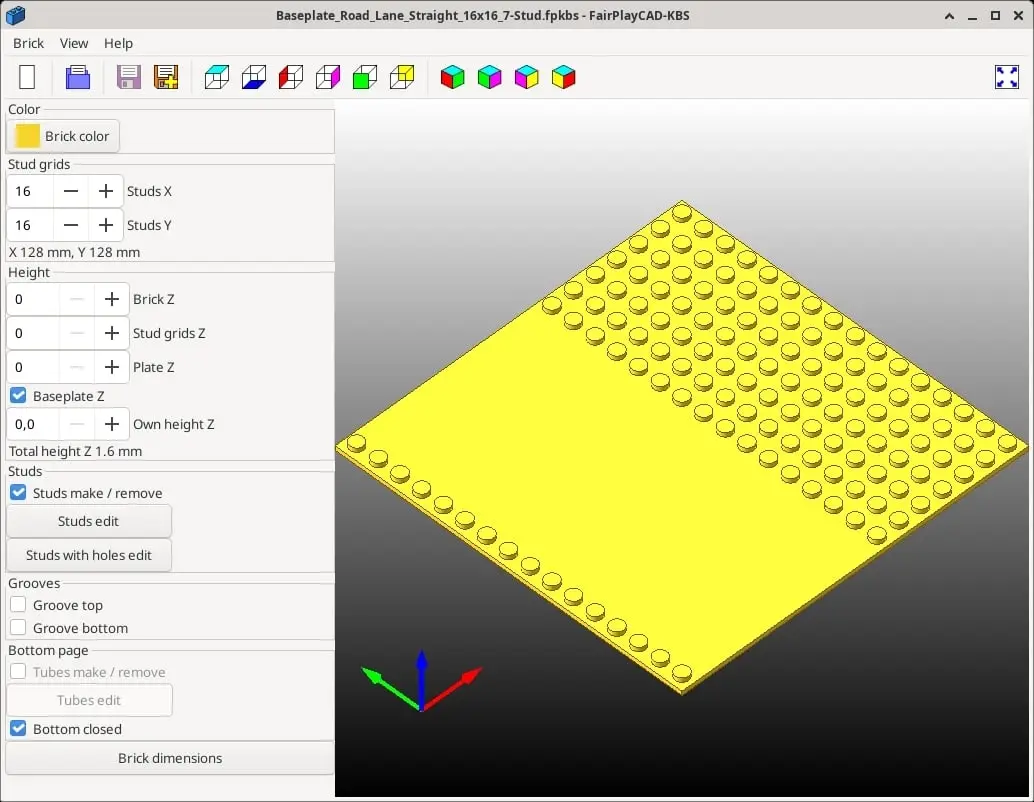Select the cyan-faced wireframe cube view

coord(217,77)
